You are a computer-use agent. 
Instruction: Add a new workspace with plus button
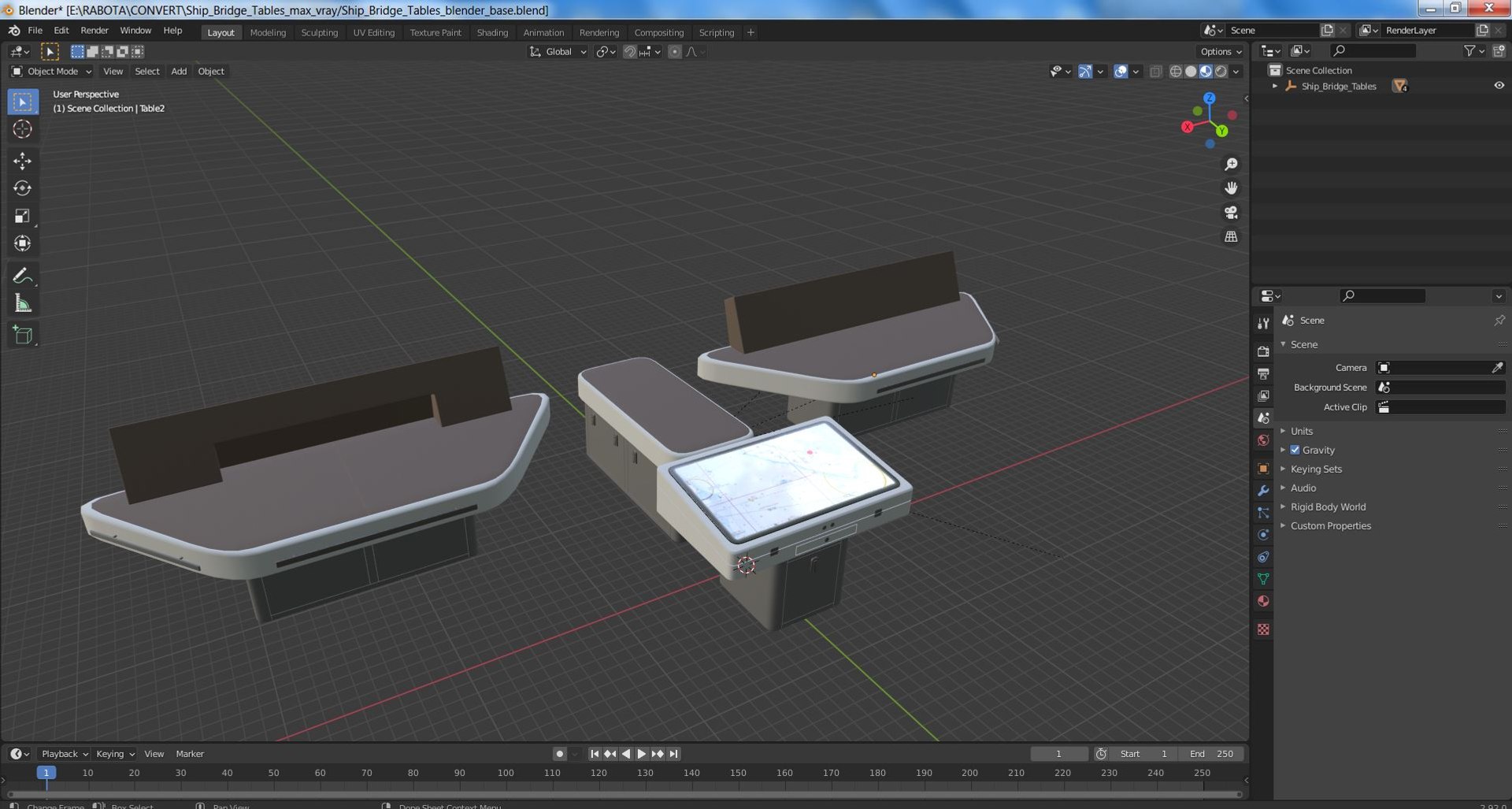click(x=750, y=32)
